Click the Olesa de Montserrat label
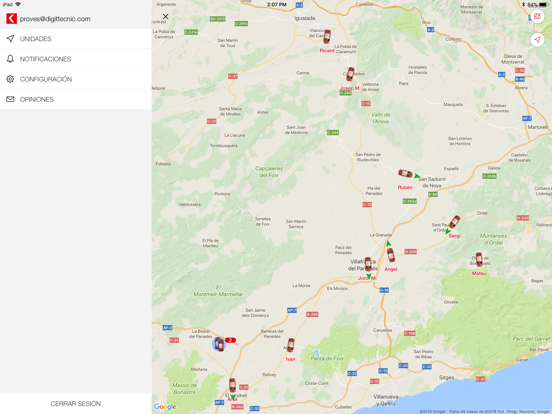552x414 pixels. pos(513,59)
